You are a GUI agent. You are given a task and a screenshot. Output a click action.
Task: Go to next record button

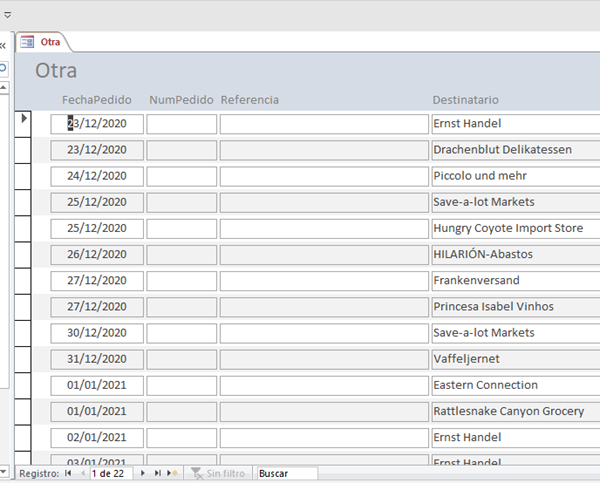(142, 473)
